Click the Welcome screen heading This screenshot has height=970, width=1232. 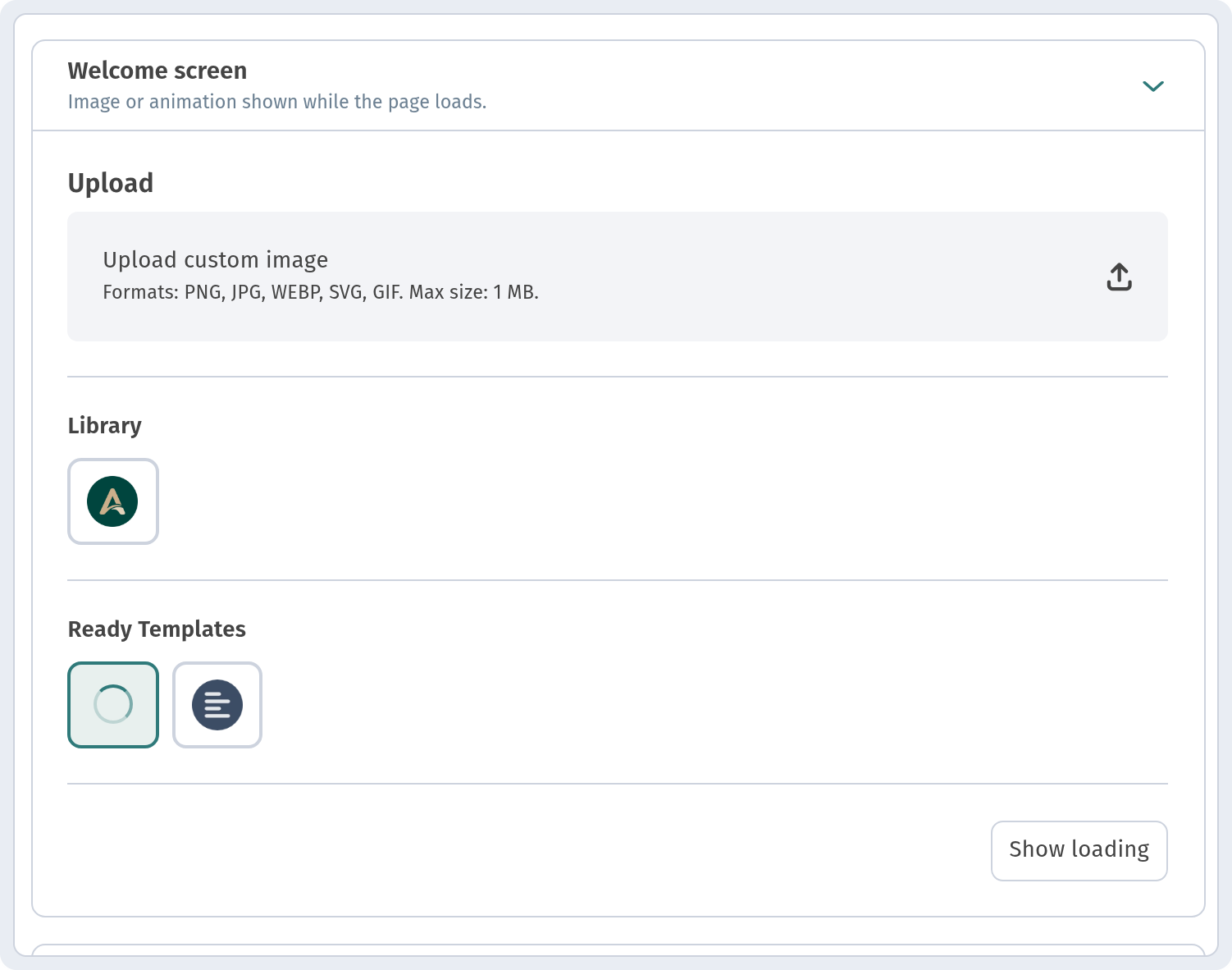click(157, 71)
